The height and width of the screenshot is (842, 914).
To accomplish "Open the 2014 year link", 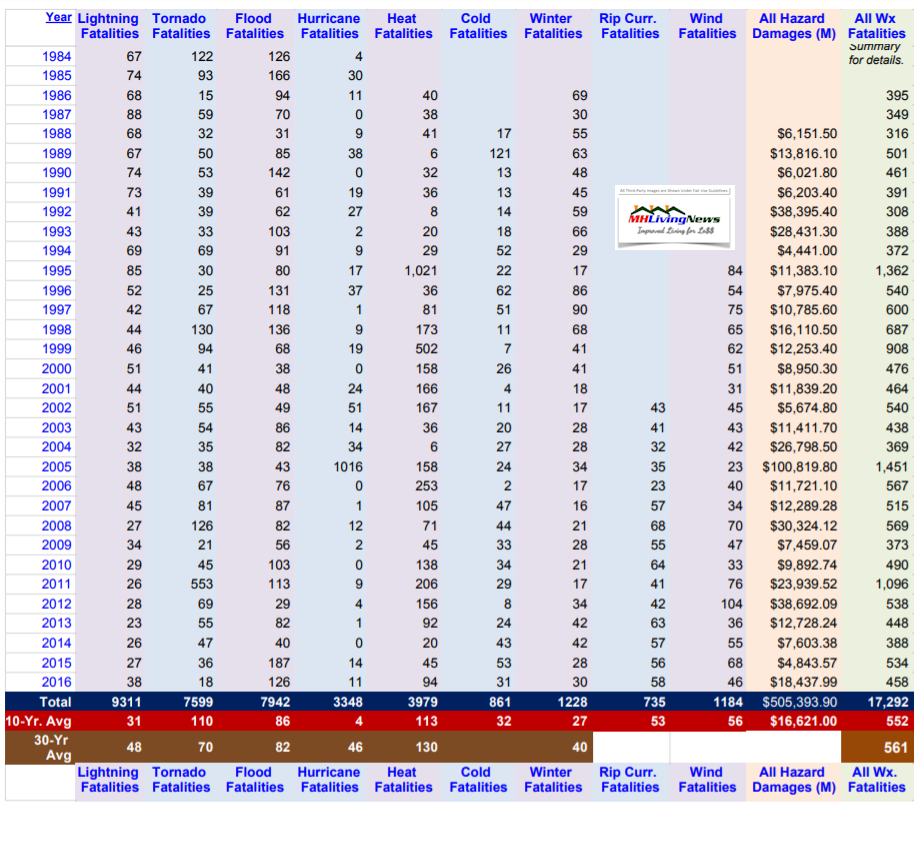I will 57,643.
